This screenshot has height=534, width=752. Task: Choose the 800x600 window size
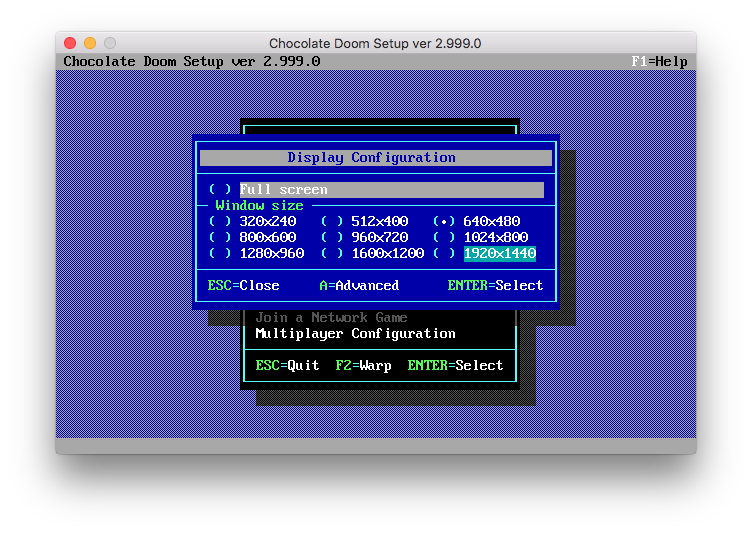(253, 237)
